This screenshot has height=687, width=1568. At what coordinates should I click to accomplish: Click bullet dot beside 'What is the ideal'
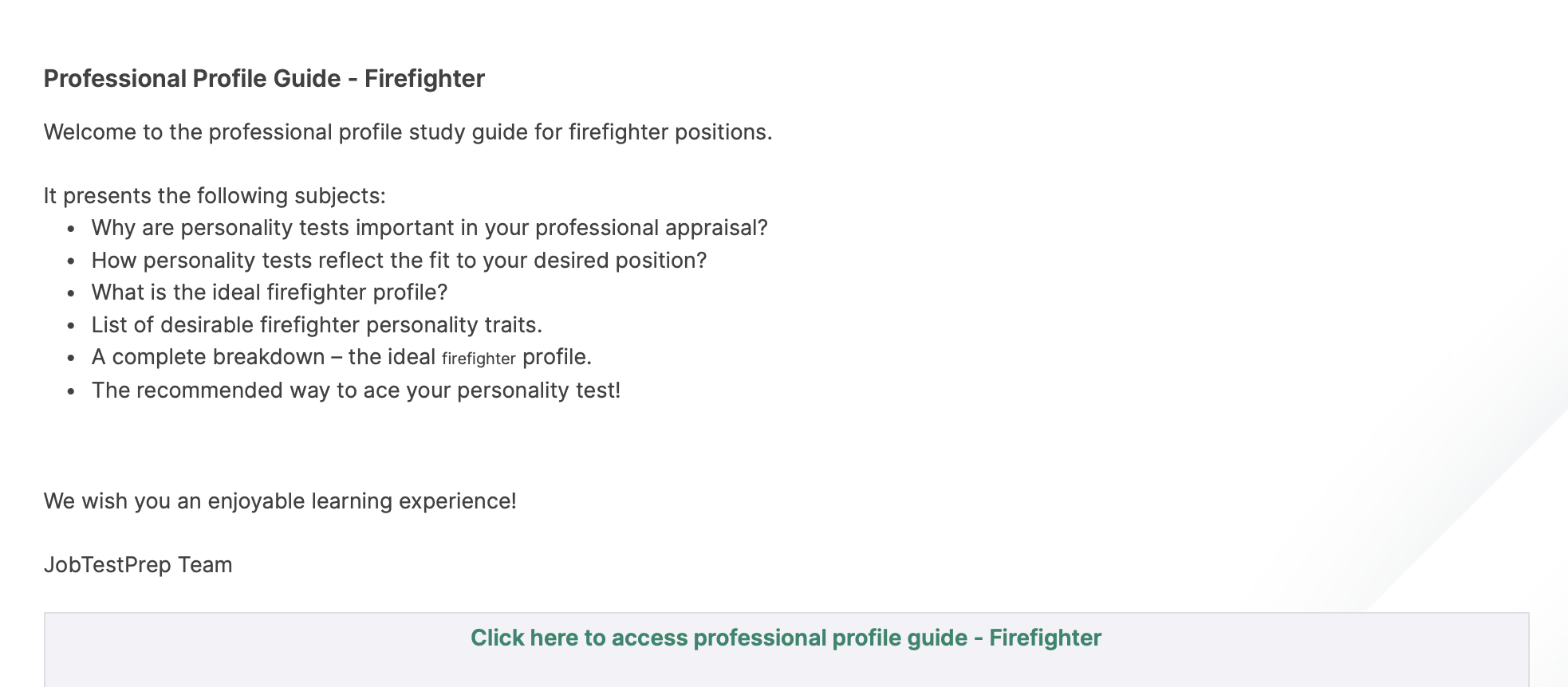(72, 293)
